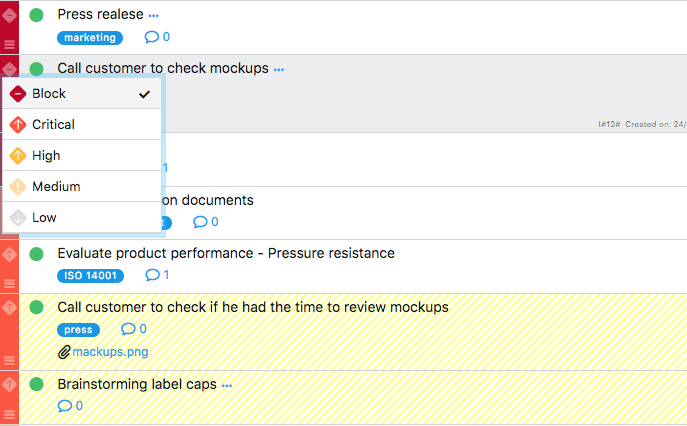Image resolution: width=687 pixels, height=426 pixels.
Task: Open comments icon under Evaluate product performance
Action: pos(152,275)
